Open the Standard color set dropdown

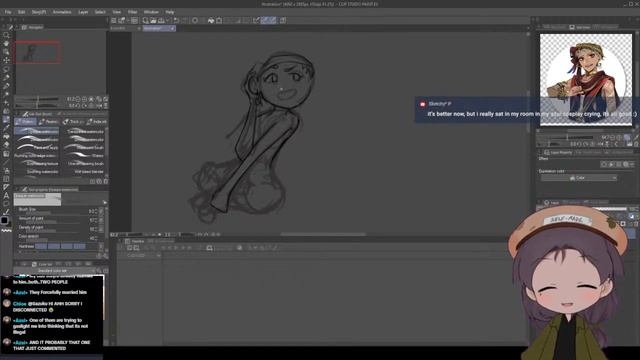[x=55, y=271]
